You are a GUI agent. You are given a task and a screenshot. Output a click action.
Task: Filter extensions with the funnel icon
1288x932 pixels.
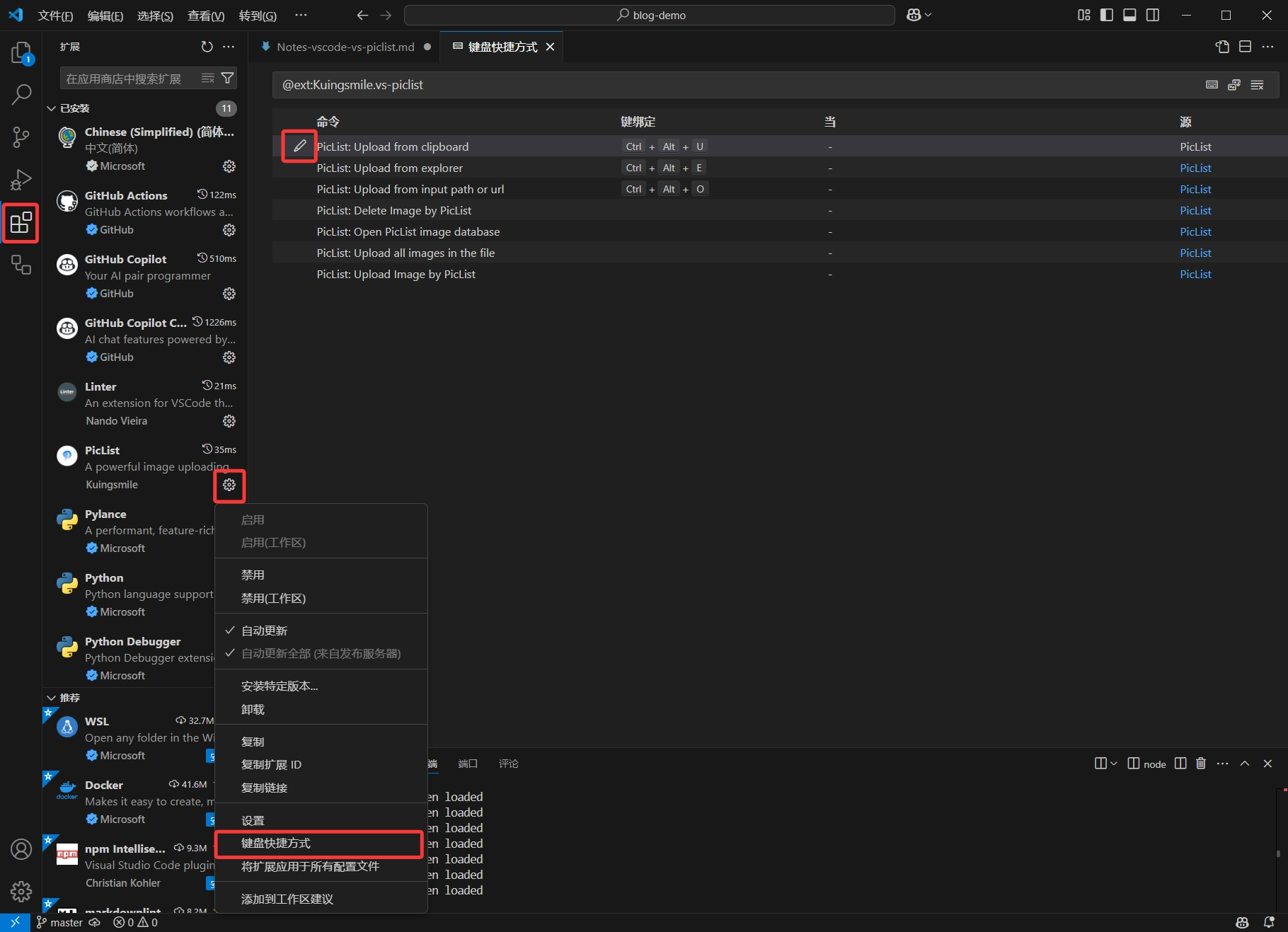point(227,79)
